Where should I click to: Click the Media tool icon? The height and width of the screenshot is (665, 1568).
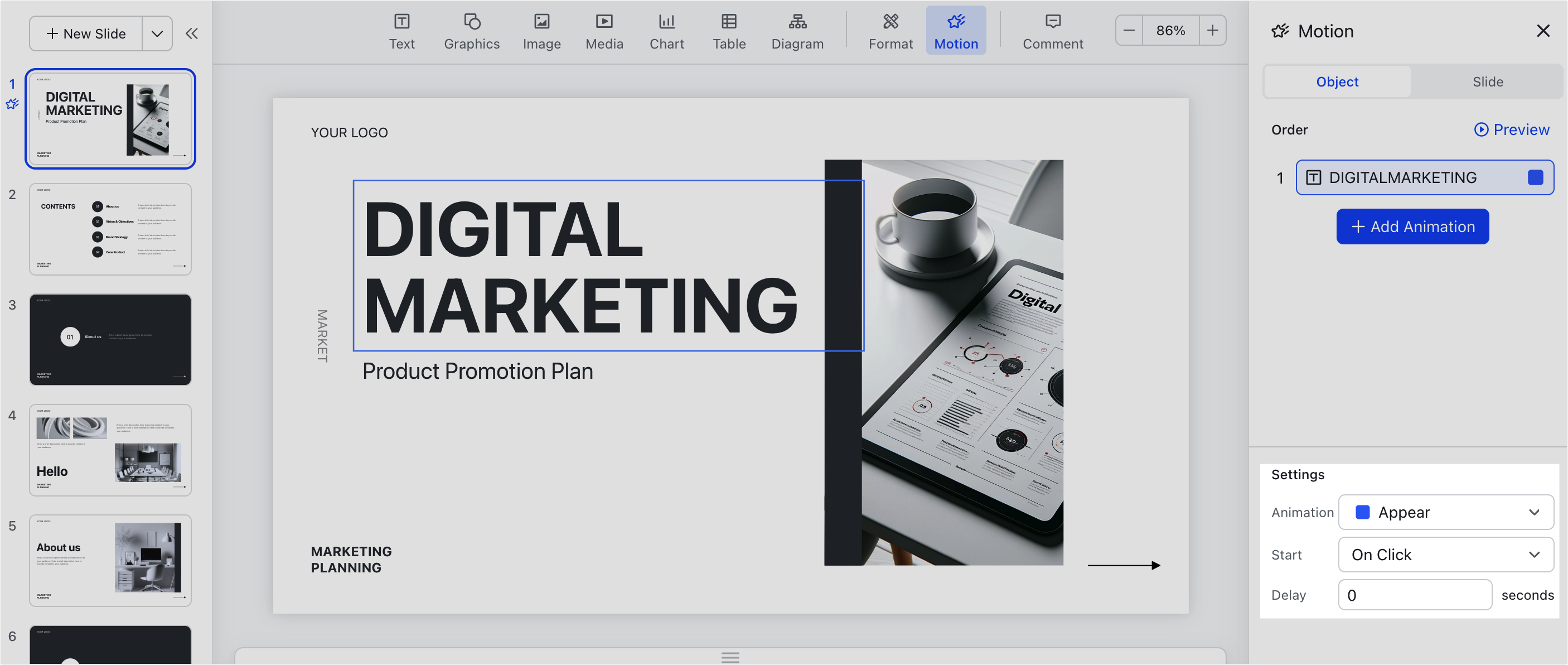coord(604,30)
